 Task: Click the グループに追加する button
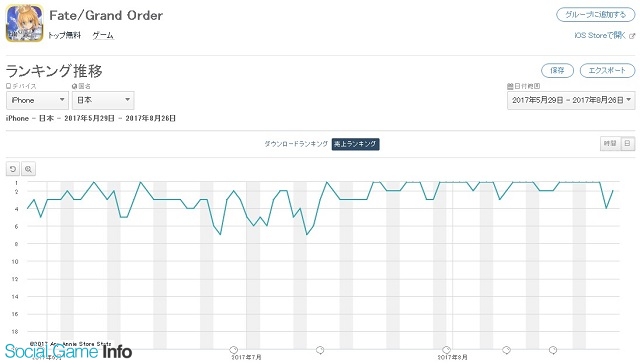[x=596, y=15]
